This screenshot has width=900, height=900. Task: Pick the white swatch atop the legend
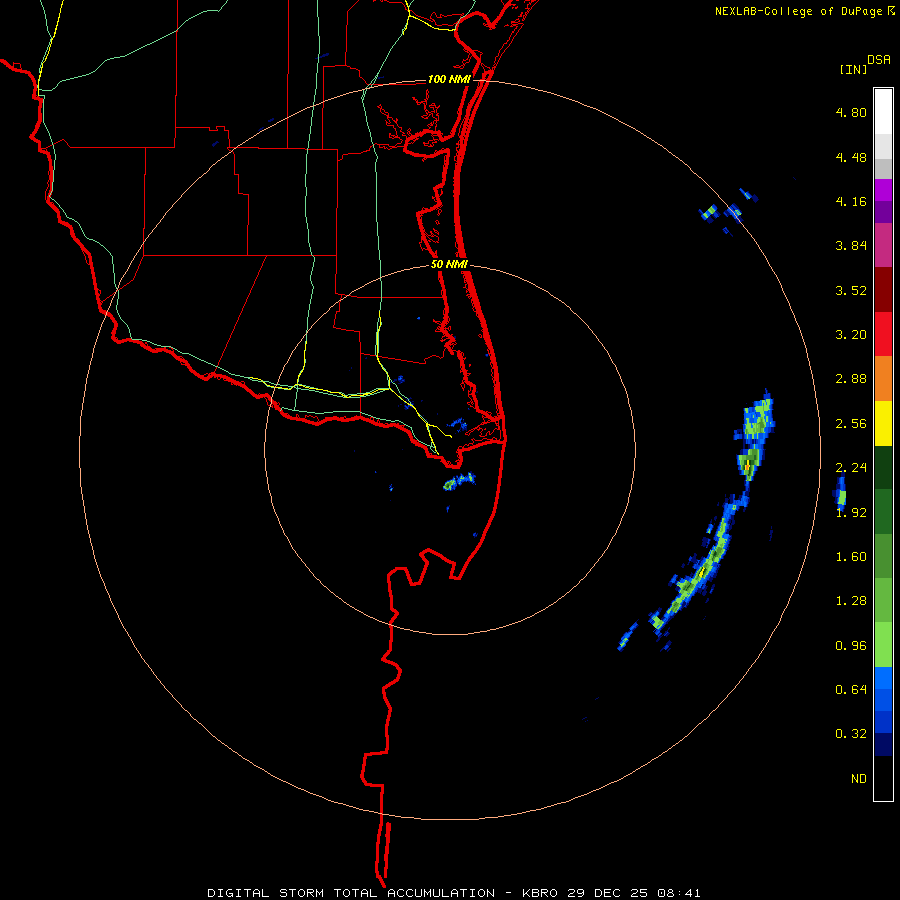tap(883, 111)
